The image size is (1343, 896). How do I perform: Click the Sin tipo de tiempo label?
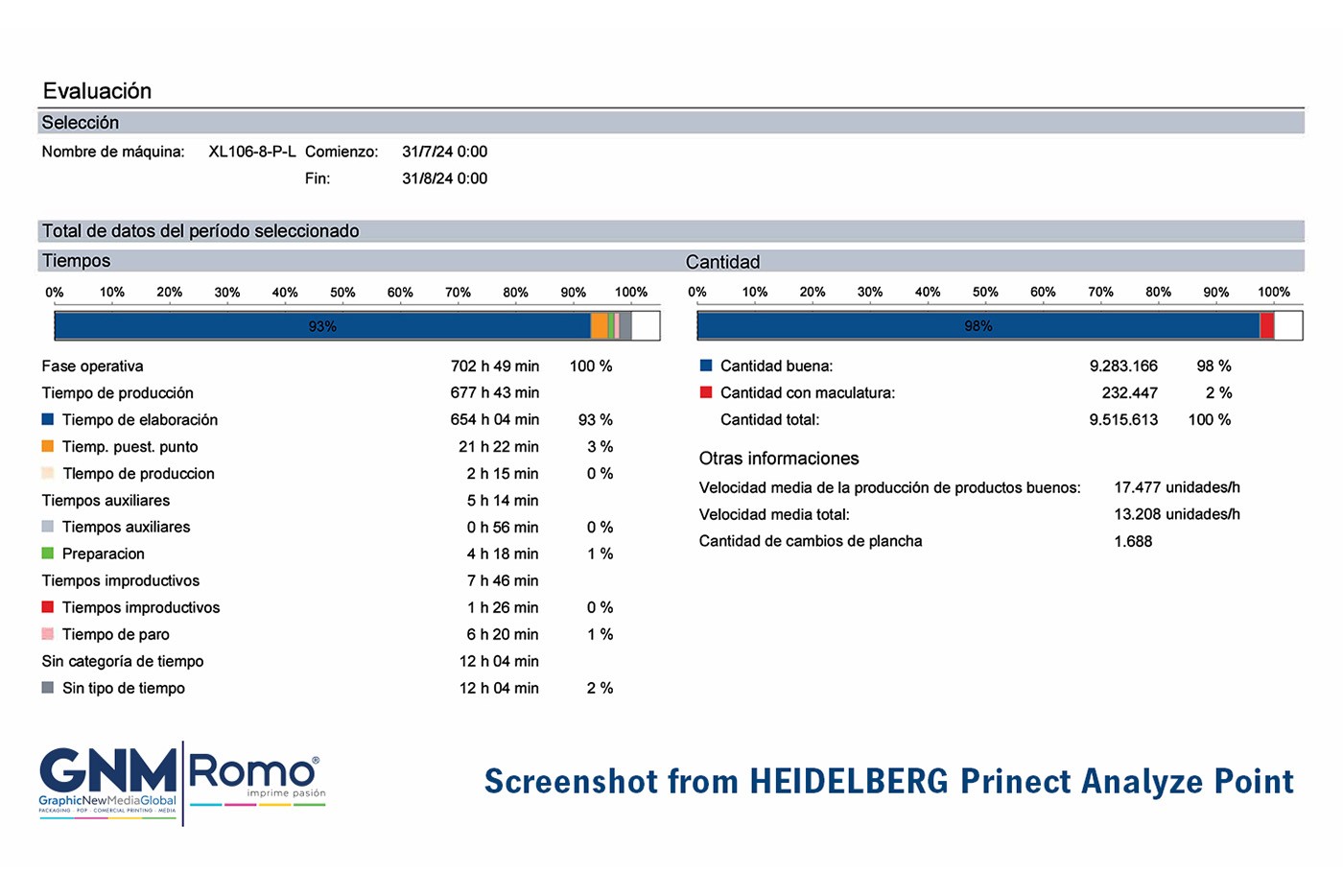[124, 689]
